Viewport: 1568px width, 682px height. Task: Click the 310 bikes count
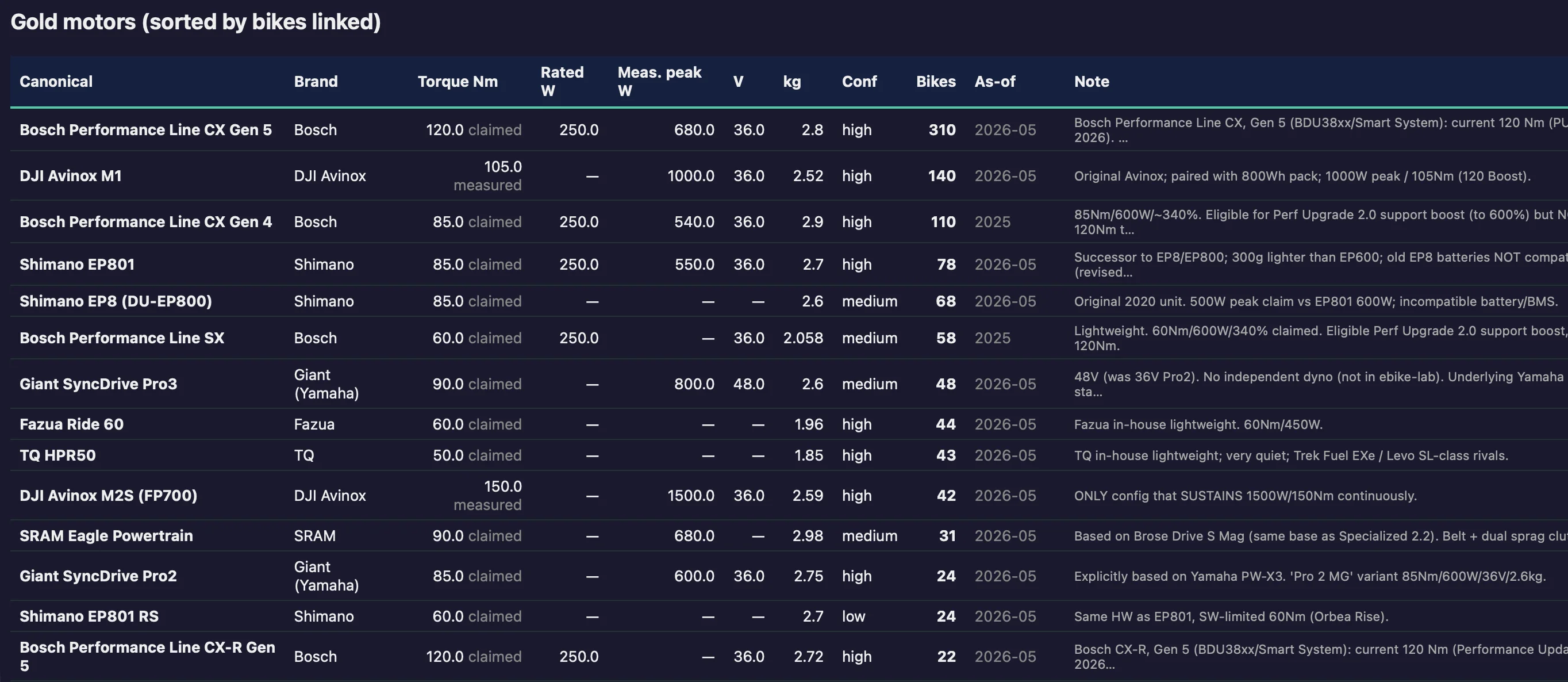coord(941,130)
